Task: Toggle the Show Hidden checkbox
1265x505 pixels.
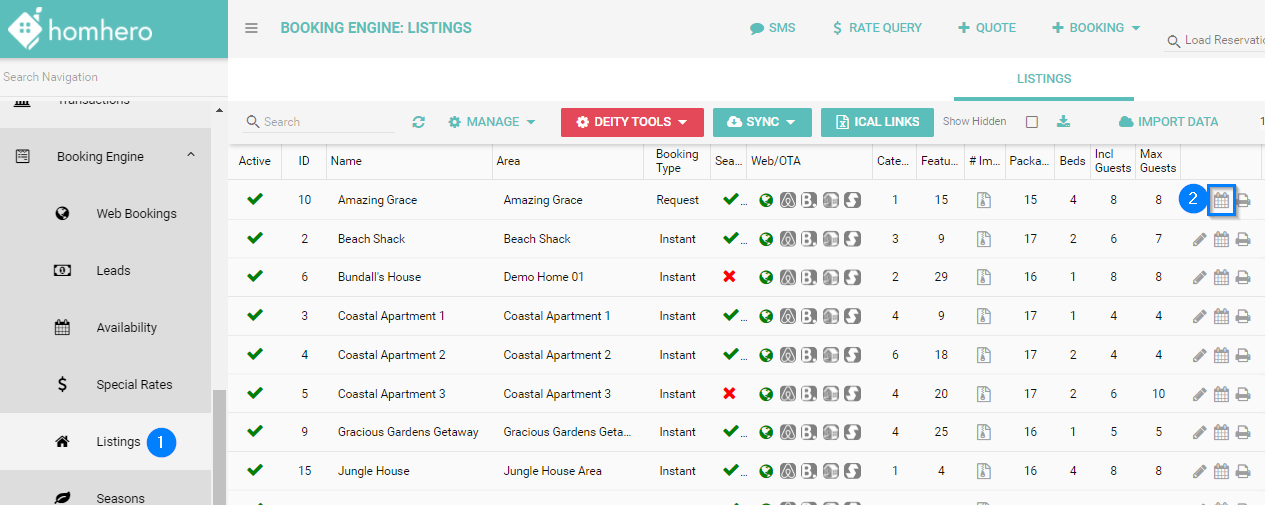Action: tap(1032, 122)
